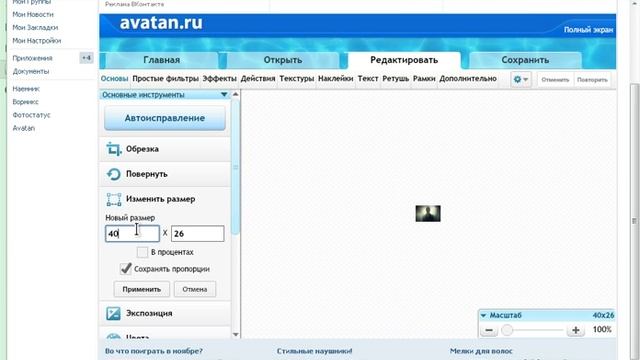Open the Рамки menu
The image size is (640, 360).
pyautogui.click(x=424, y=78)
